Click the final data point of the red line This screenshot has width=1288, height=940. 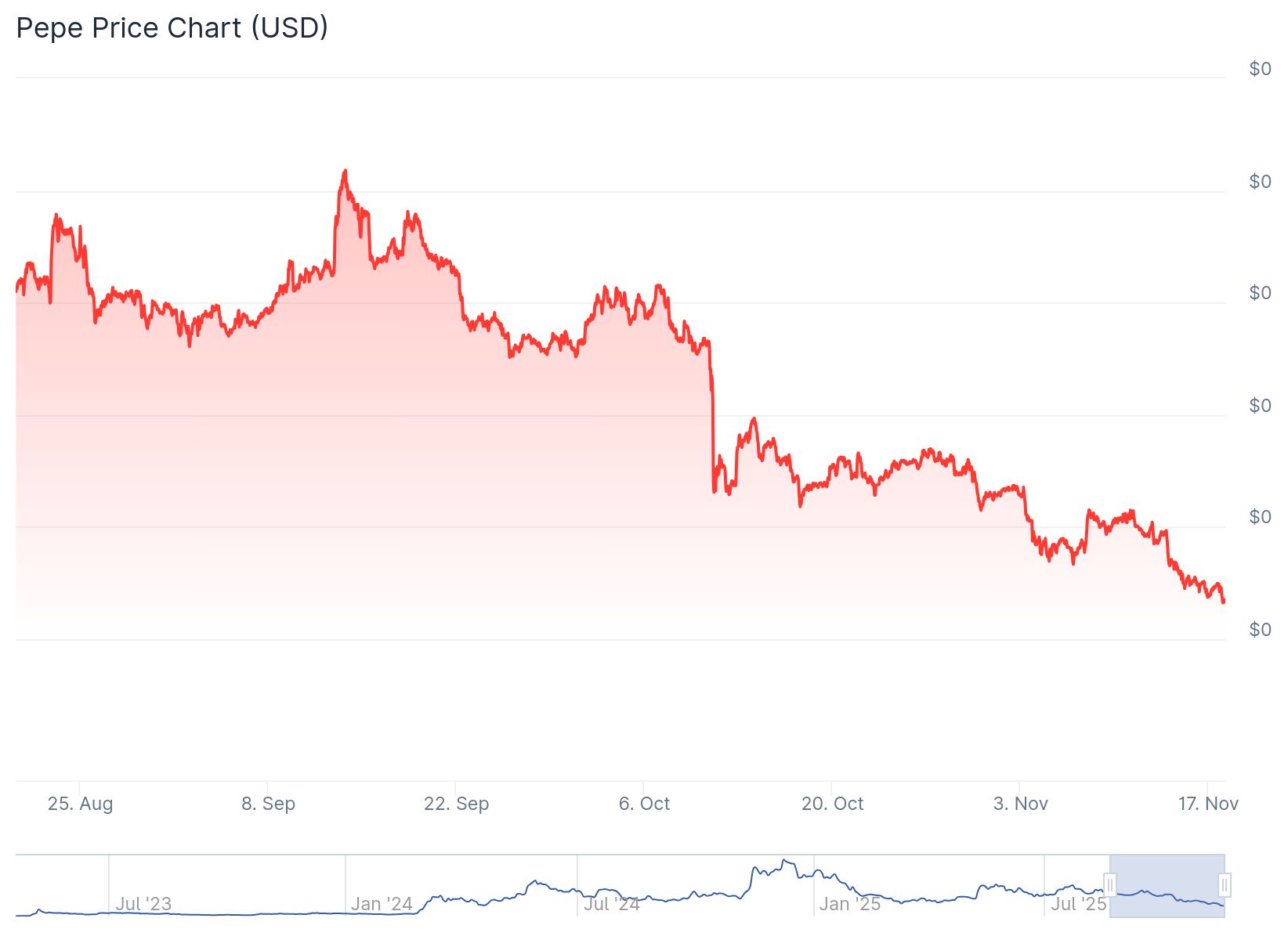1224,602
